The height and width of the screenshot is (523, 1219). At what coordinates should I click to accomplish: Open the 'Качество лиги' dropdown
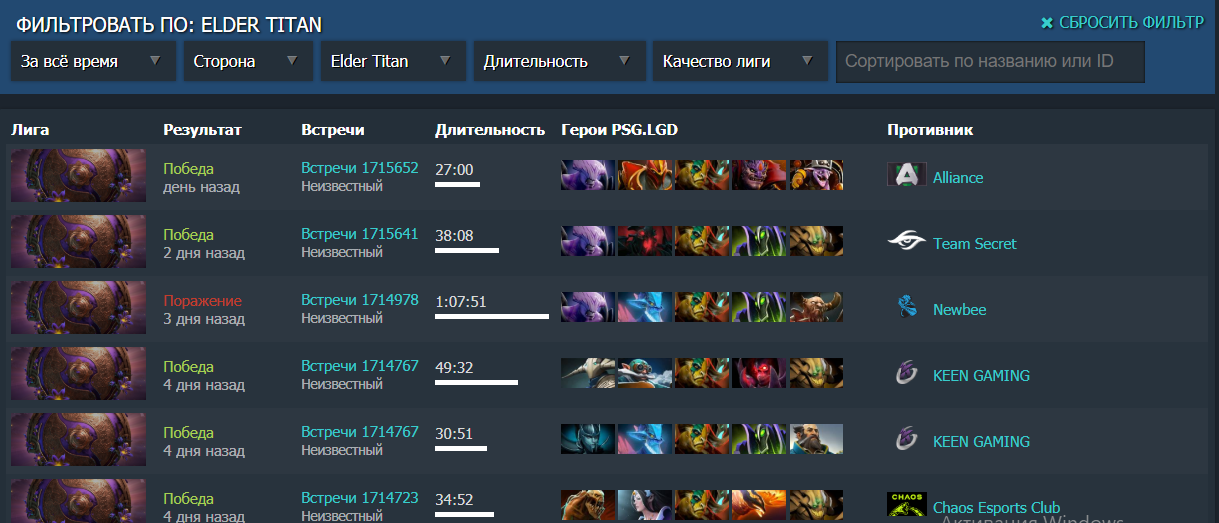740,61
